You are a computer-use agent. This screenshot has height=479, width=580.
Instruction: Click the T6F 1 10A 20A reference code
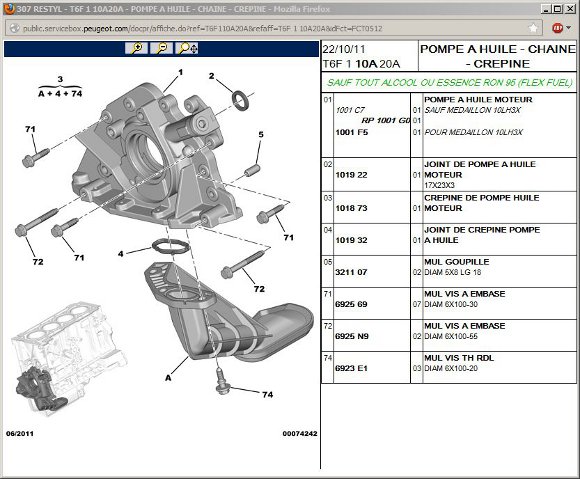tap(361, 64)
